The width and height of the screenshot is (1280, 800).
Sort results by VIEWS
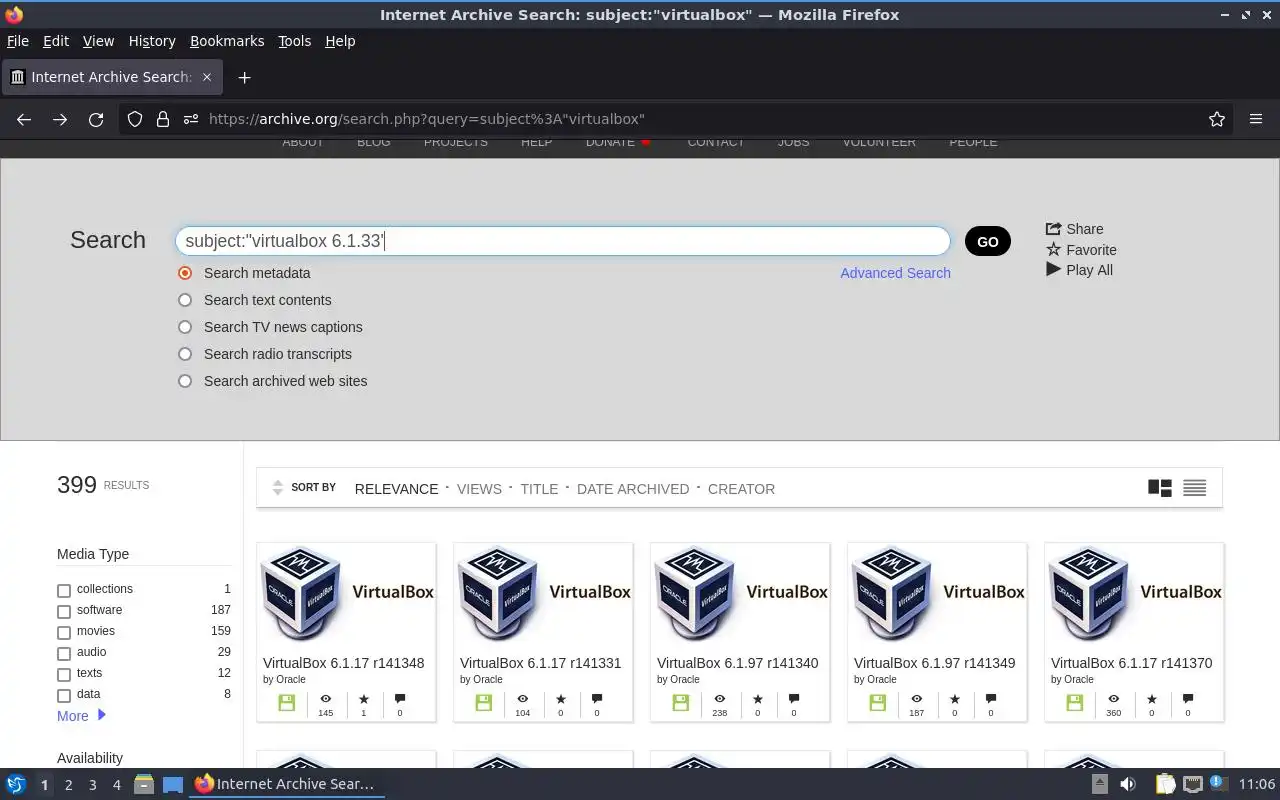pos(479,489)
